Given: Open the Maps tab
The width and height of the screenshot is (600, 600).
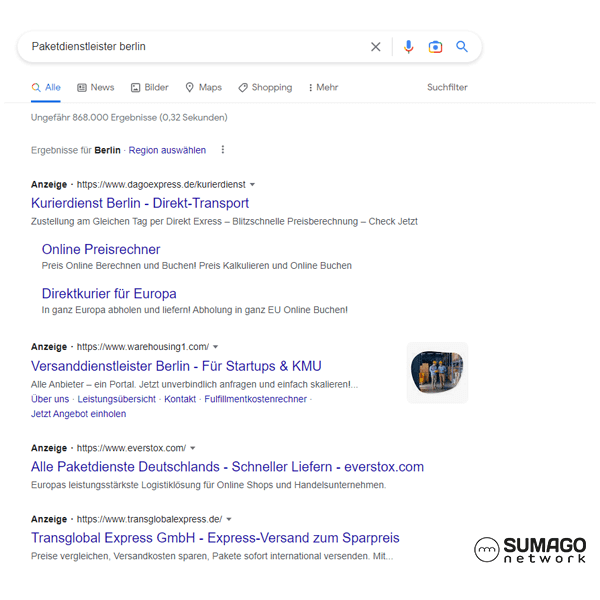Looking at the screenshot, I should (204, 88).
